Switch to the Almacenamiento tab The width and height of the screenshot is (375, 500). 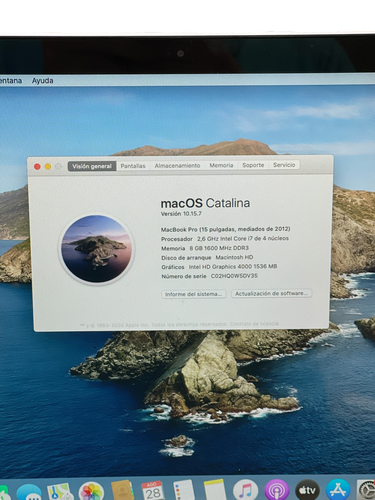click(x=177, y=165)
